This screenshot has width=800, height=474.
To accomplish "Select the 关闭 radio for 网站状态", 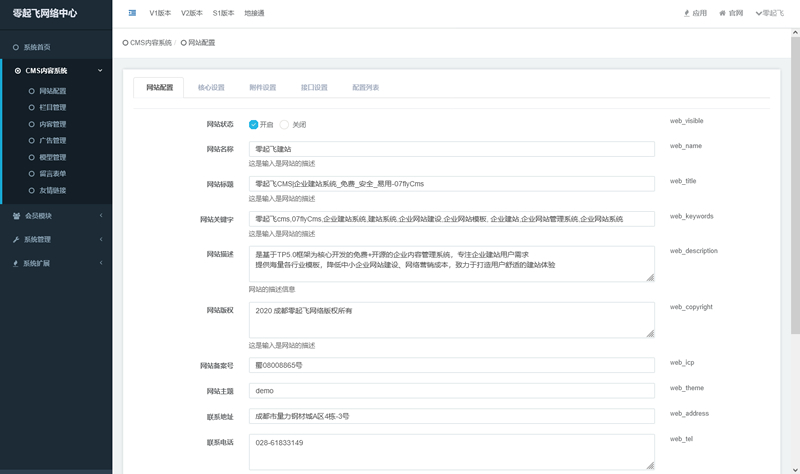I will (x=284, y=124).
